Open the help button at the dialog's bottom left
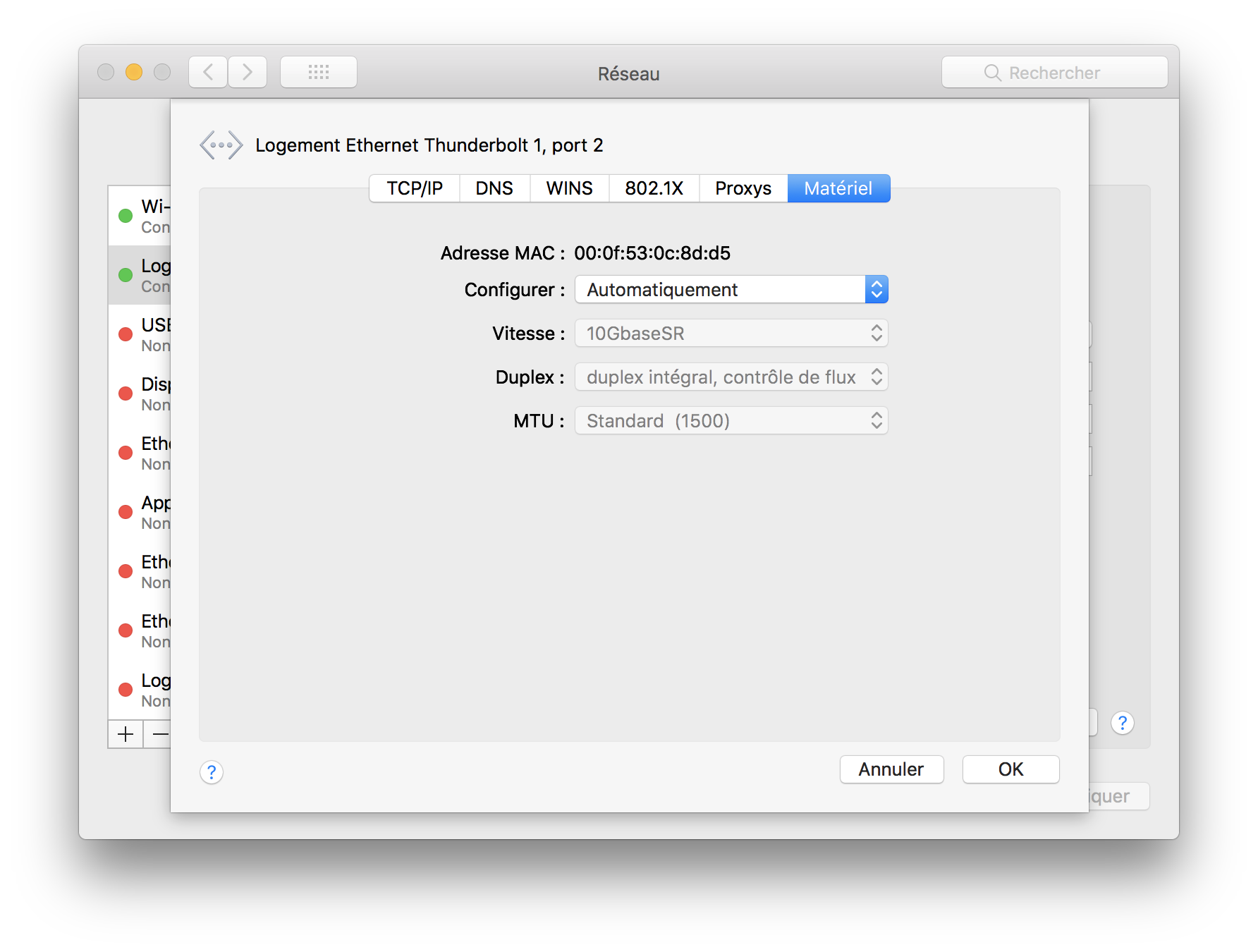Screen dimensions: 1258x952 212,772
